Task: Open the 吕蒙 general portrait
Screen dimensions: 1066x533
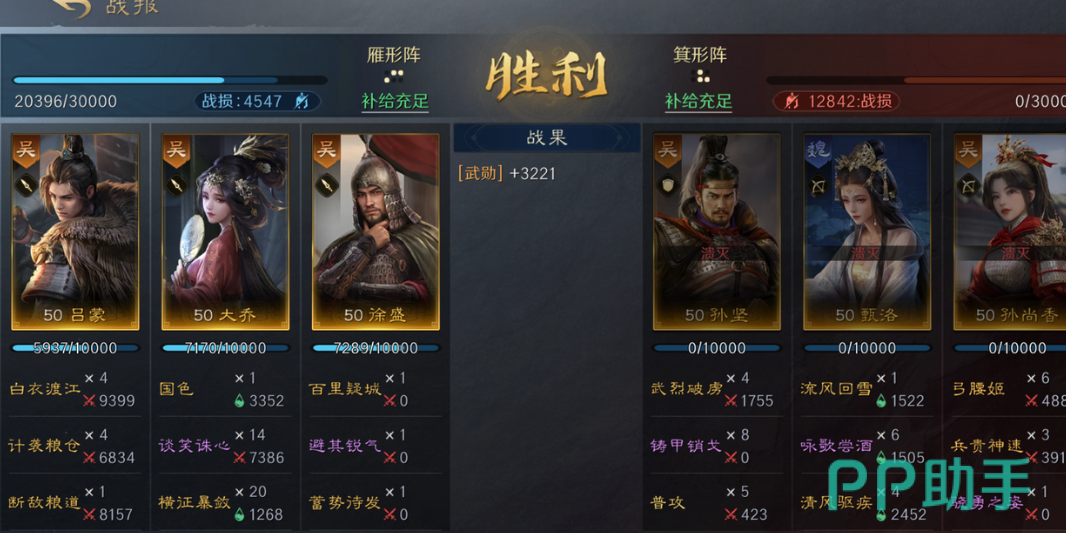Action: click(75, 232)
